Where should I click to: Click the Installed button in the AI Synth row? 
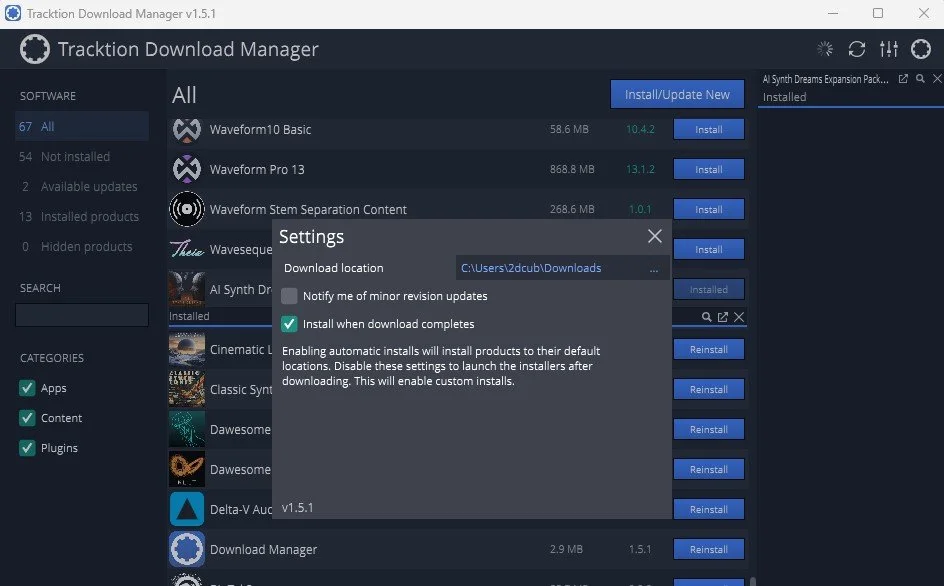(709, 290)
